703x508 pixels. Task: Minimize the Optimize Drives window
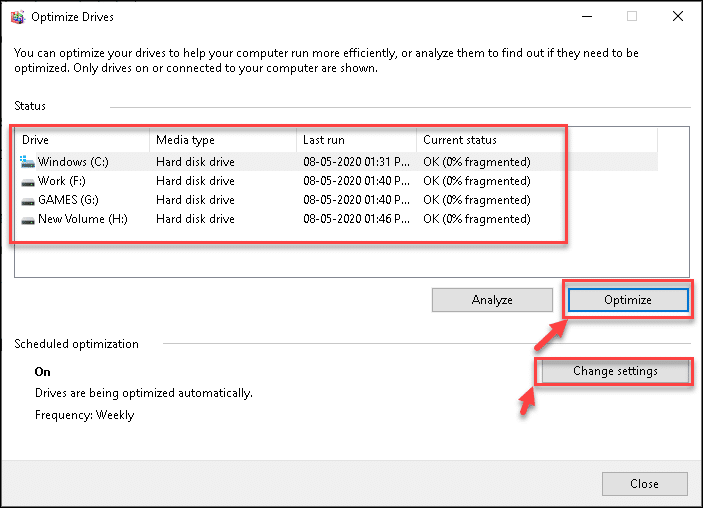pos(587,17)
